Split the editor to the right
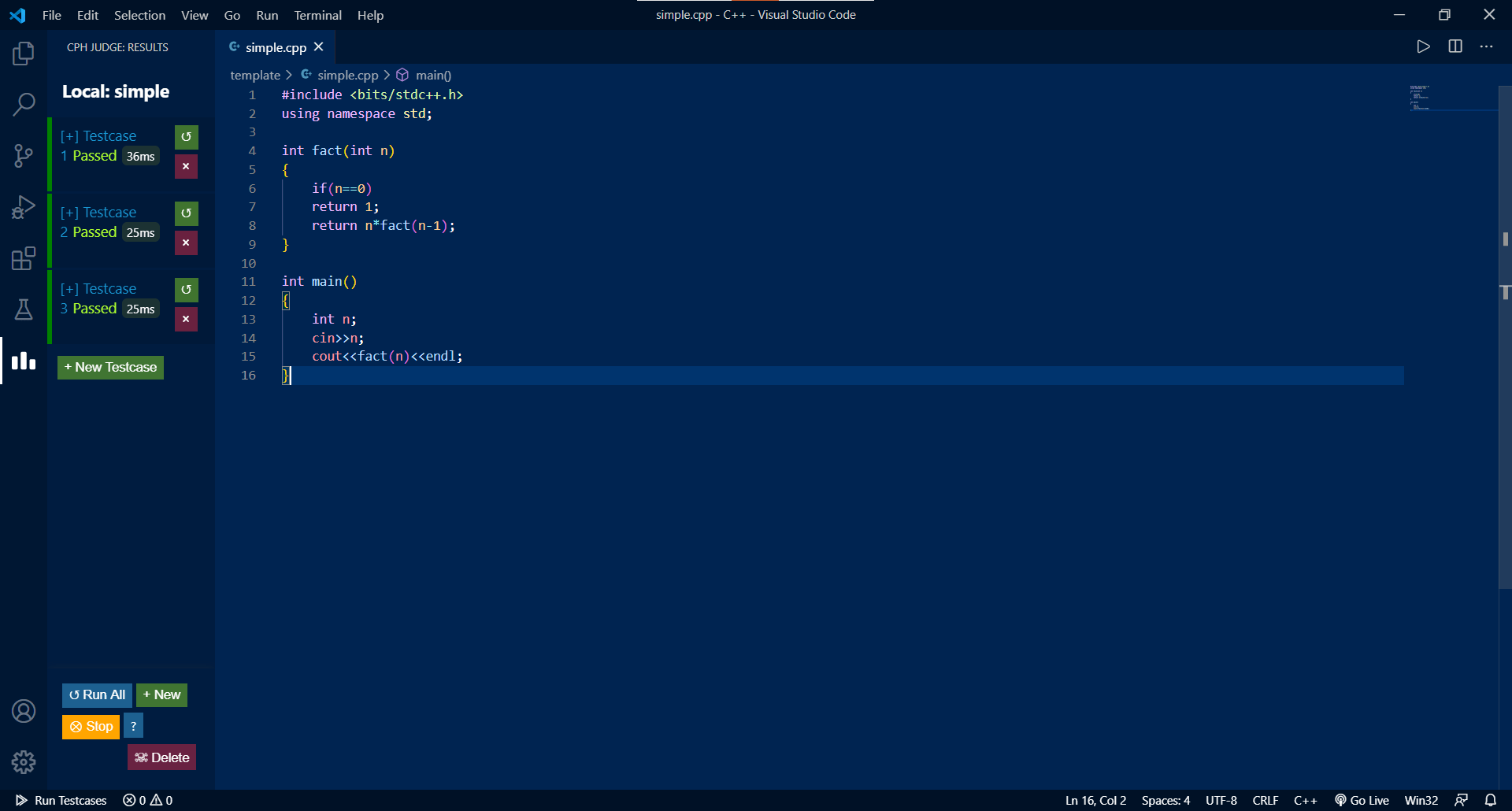The height and width of the screenshot is (811, 1512). 1455,46
